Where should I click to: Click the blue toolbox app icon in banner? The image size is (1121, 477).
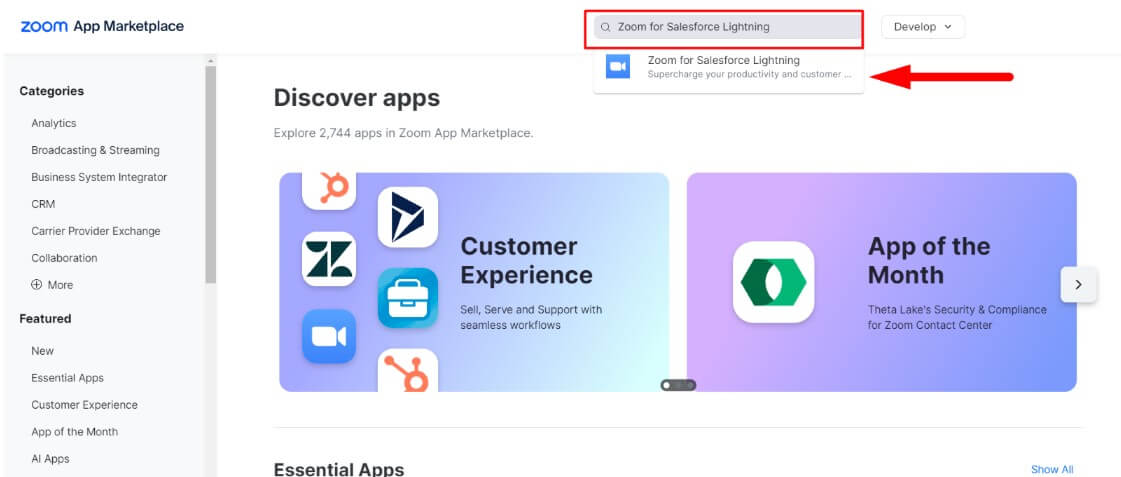tap(408, 298)
